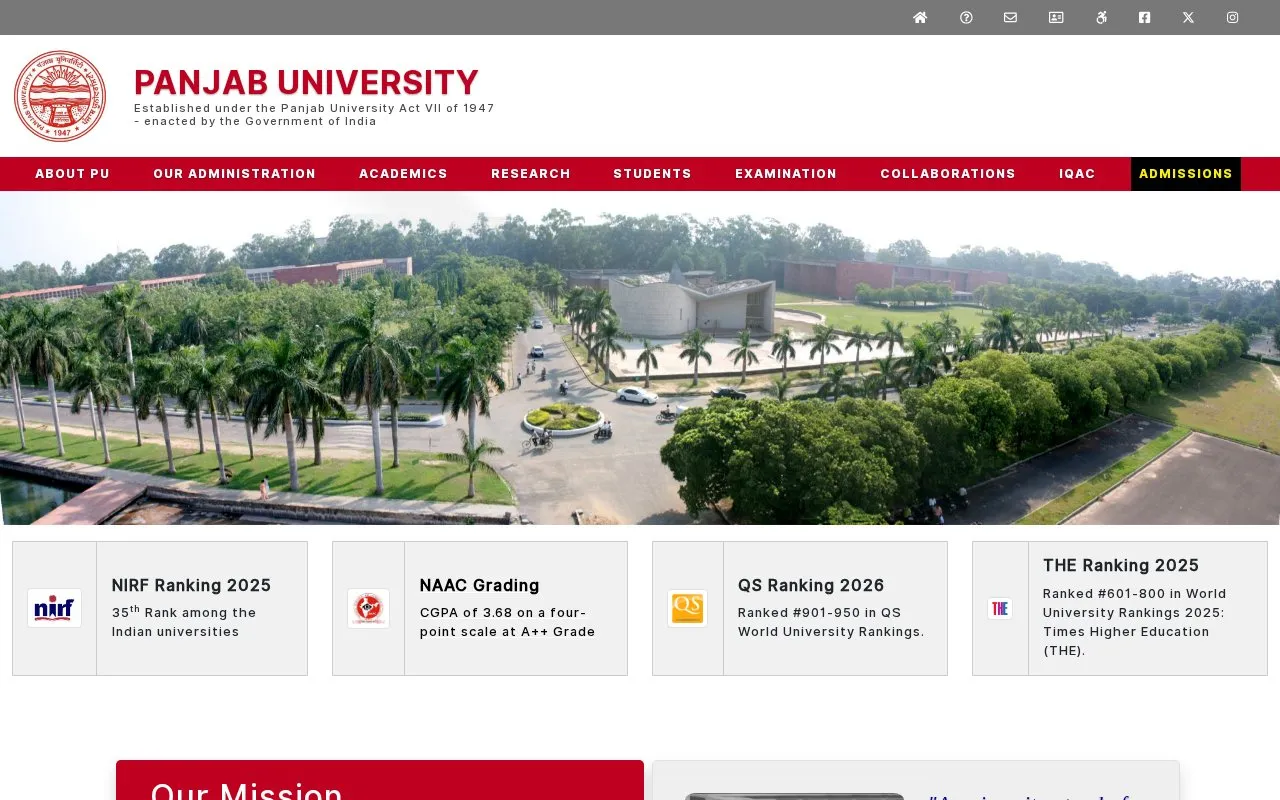Click the Panjab University emblem logo

(x=60, y=96)
